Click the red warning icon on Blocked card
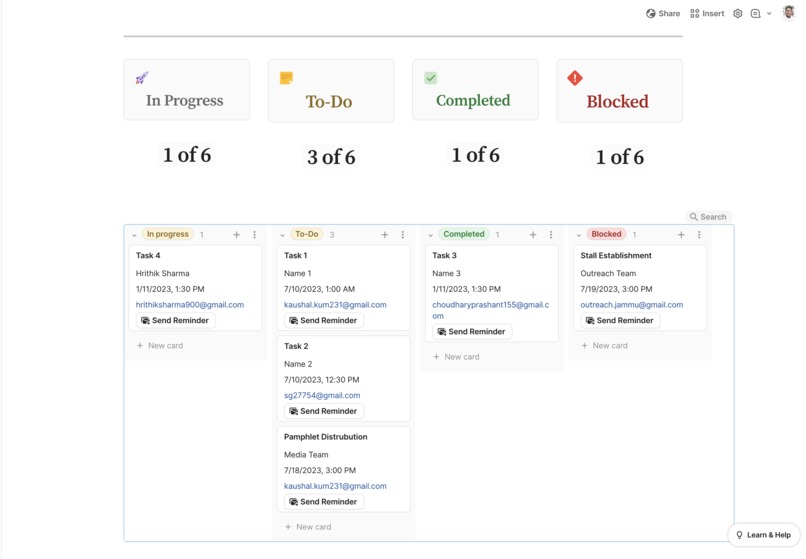Image resolution: width=806 pixels, height=559 pixels. 575,78
